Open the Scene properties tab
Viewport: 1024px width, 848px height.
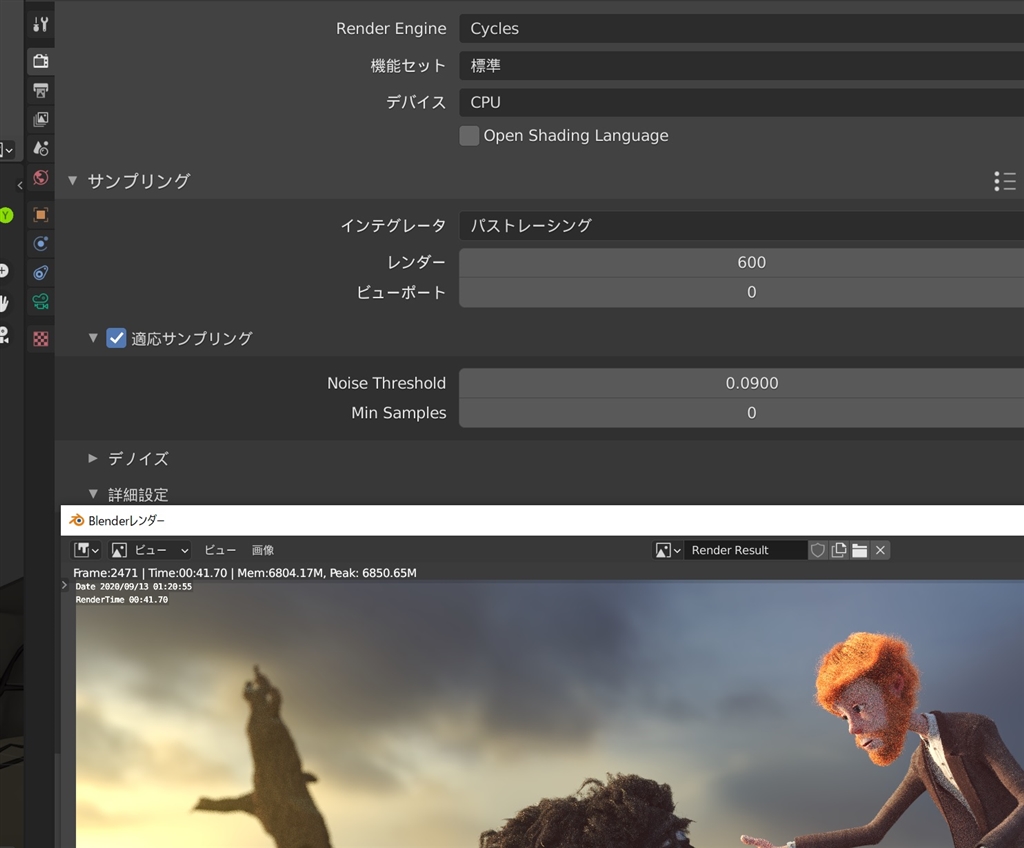point(40,148)
